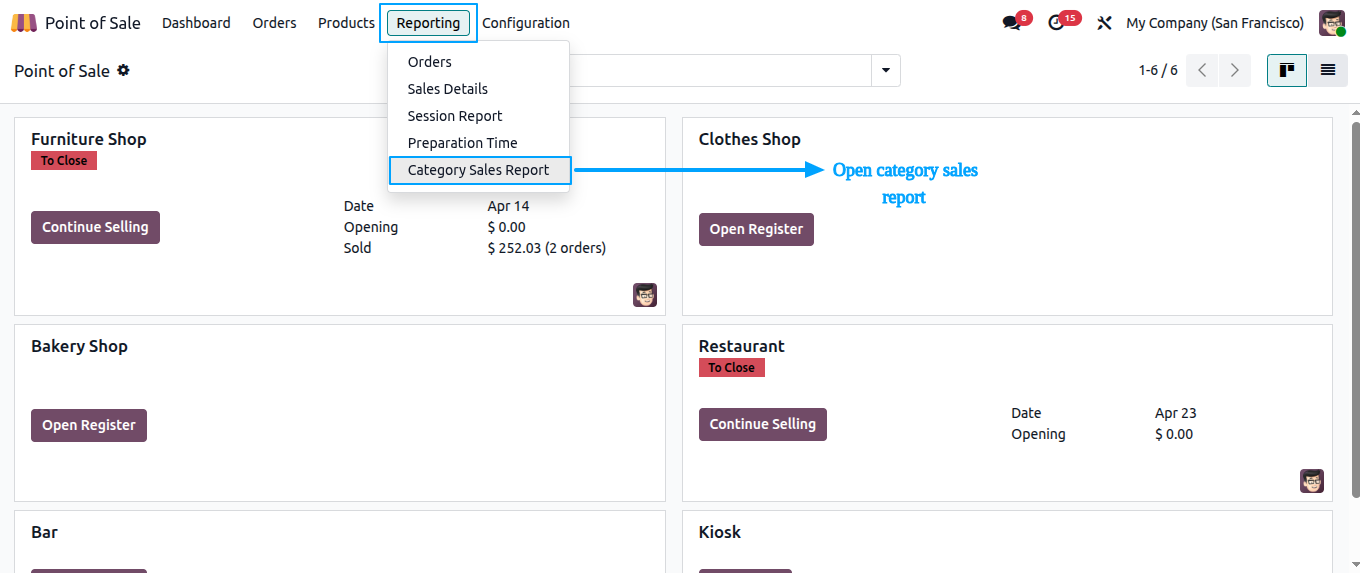Click the Kiosk card title

click(x=720, y=532)
